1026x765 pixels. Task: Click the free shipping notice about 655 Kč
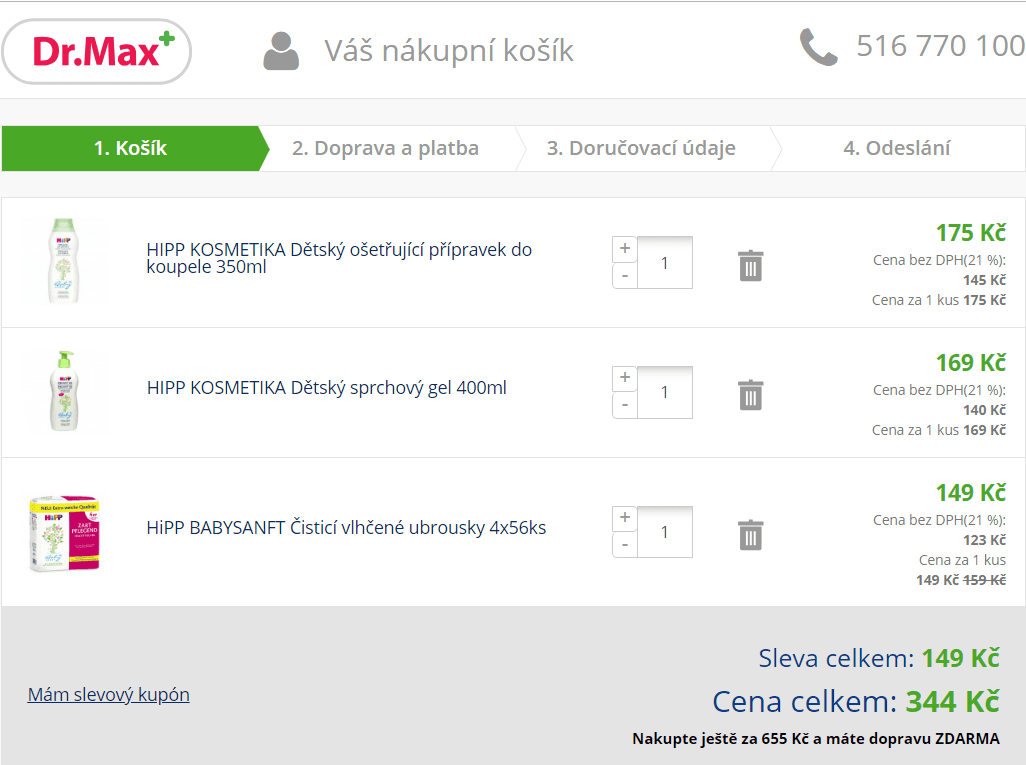click(x=816, y=739)
